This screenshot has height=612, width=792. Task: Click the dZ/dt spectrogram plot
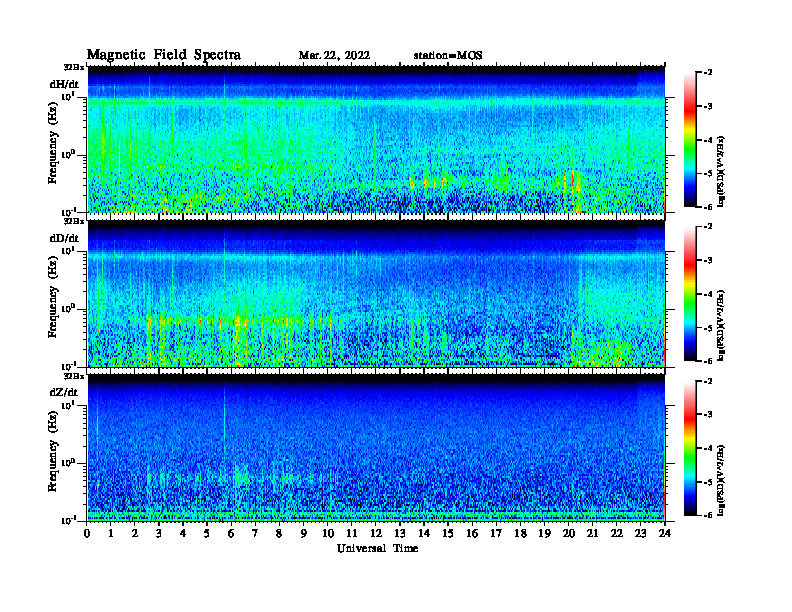tap(376, 448)
